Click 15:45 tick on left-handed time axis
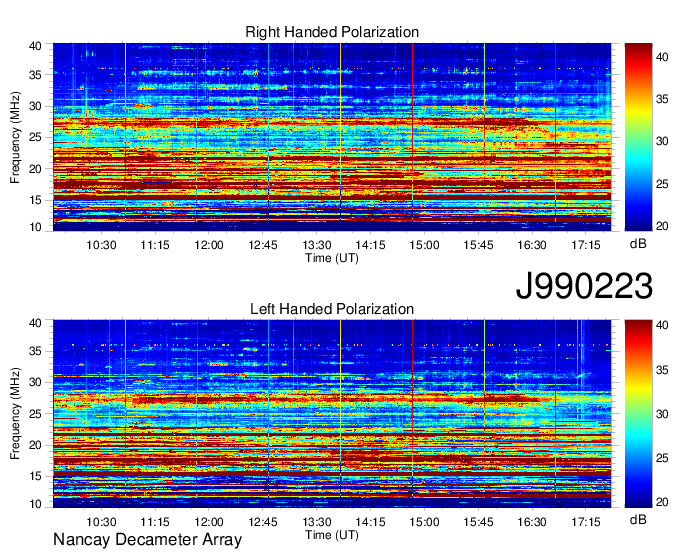Viewport: 680px width, 552px height. 478,522
